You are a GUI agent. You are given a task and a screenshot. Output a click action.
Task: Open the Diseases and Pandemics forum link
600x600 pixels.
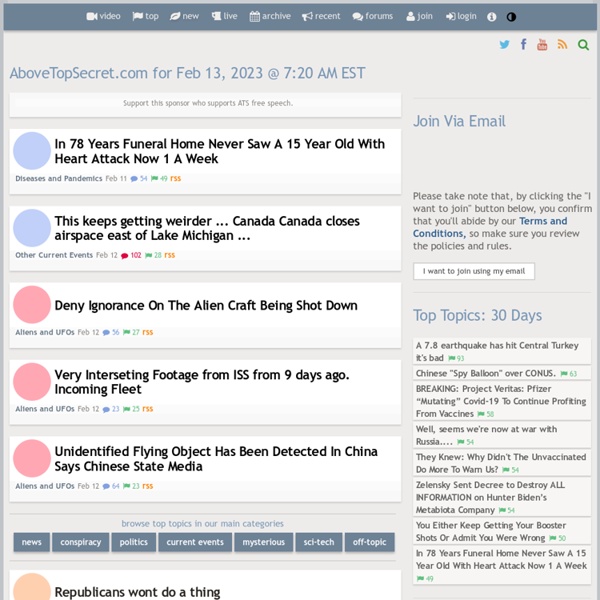pyautogui.click(x=59, y=178)
